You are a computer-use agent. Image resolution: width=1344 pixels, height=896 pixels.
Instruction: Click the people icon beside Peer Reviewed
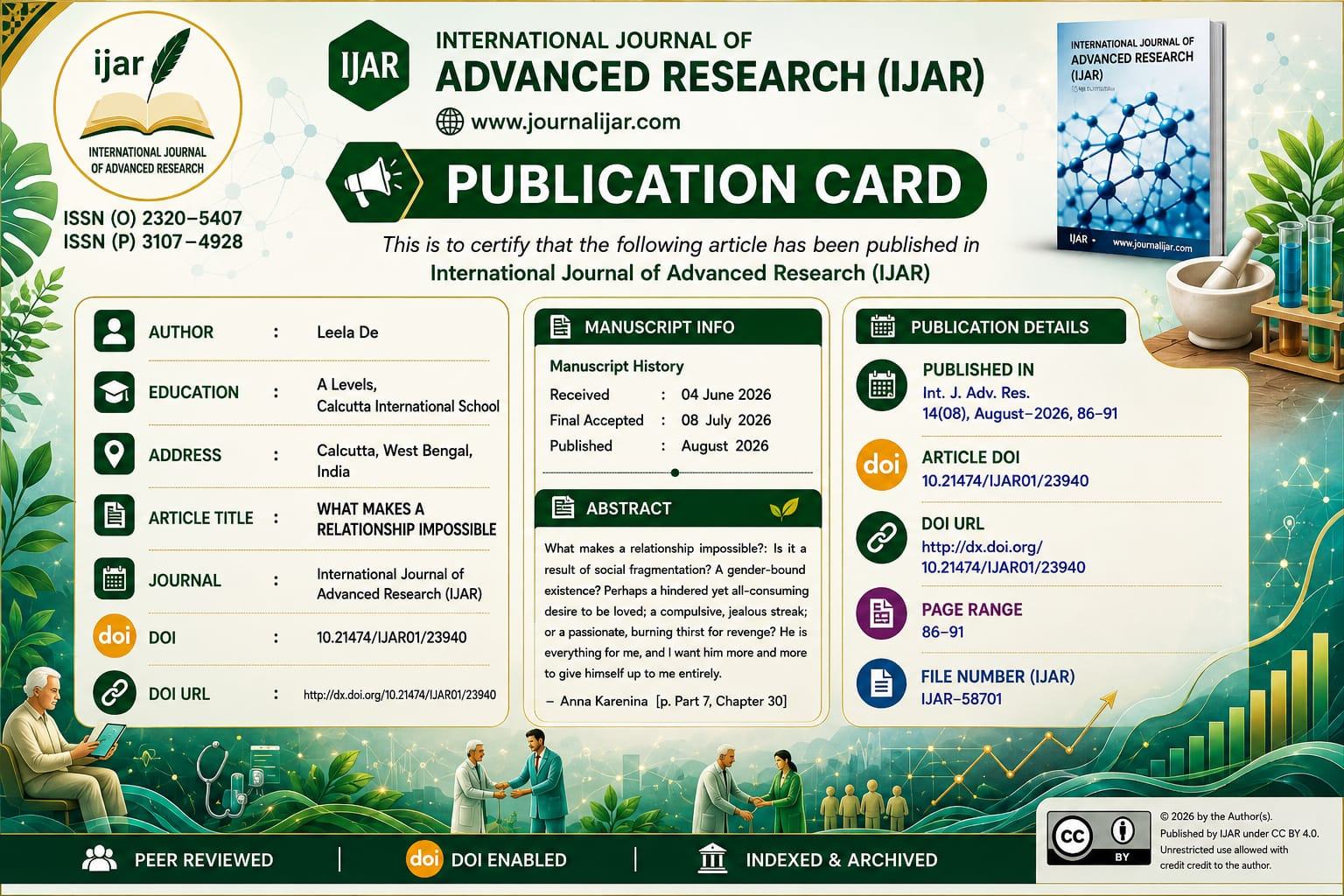click(x=99, y=859)
